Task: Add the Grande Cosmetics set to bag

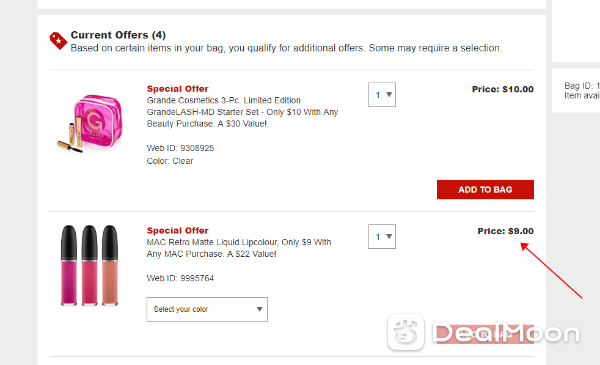Action: point(485,189)
